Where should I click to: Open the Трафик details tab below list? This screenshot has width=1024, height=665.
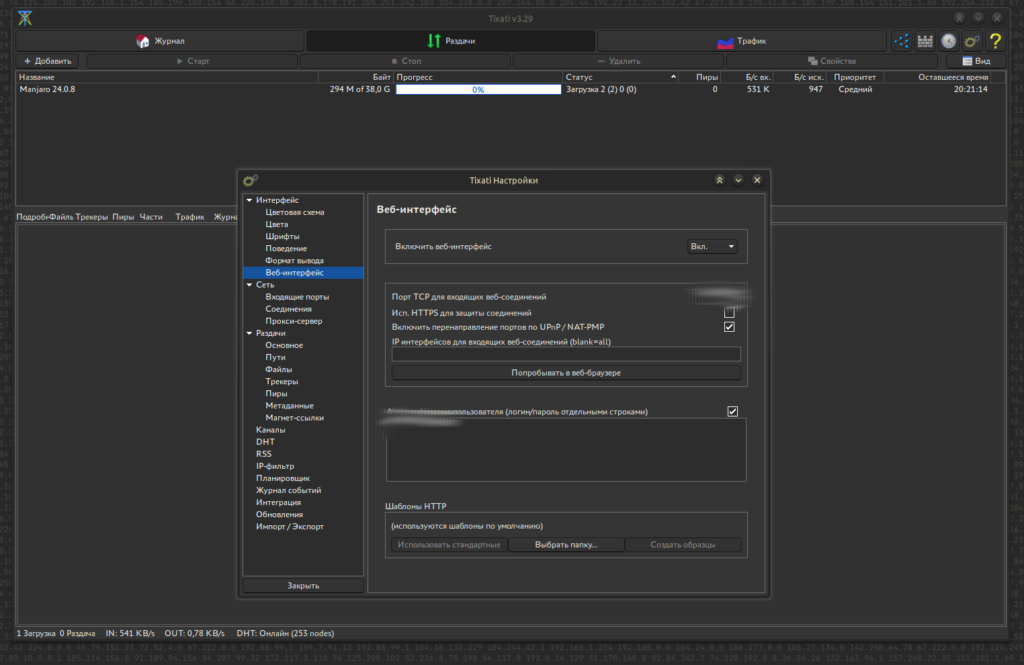pyautogui.click(x=189, y=217)
